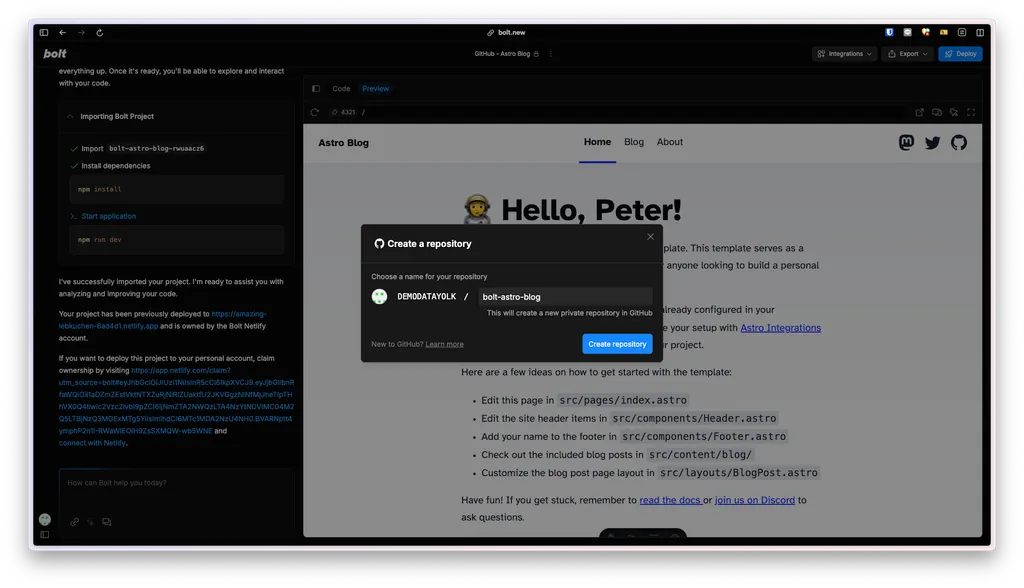This screenshot has width=1024, height=588.
Task: Click the blue Deploy button
Action: click(960, 54)
